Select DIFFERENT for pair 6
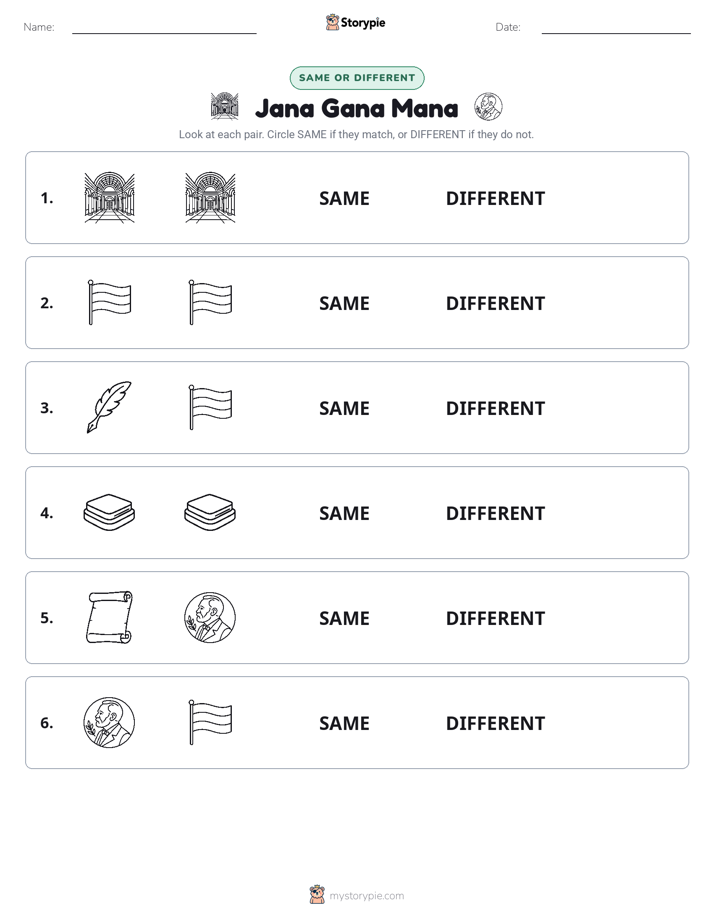 coord(495,723)
